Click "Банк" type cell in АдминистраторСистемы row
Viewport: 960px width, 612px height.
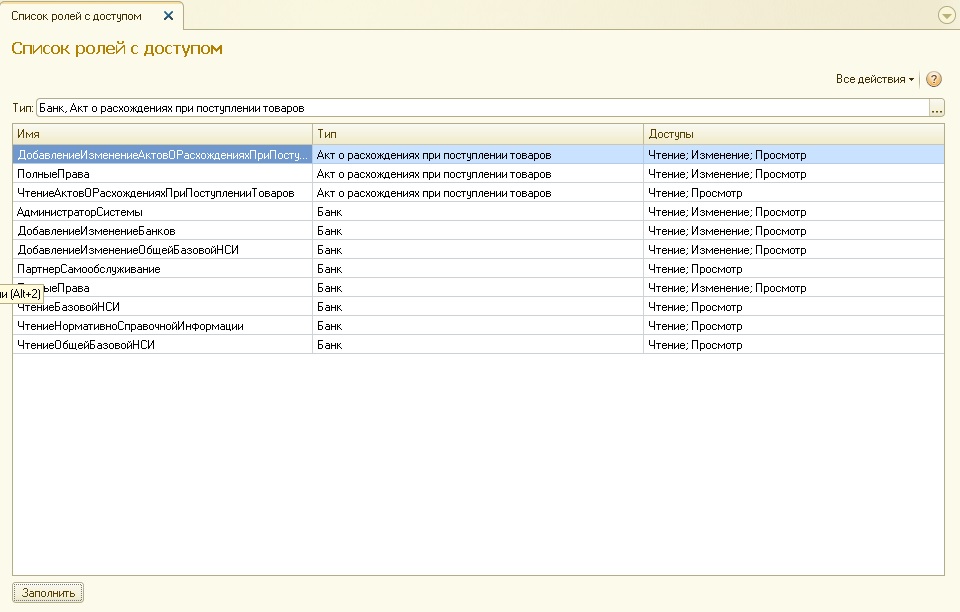[x=478, y=212]
